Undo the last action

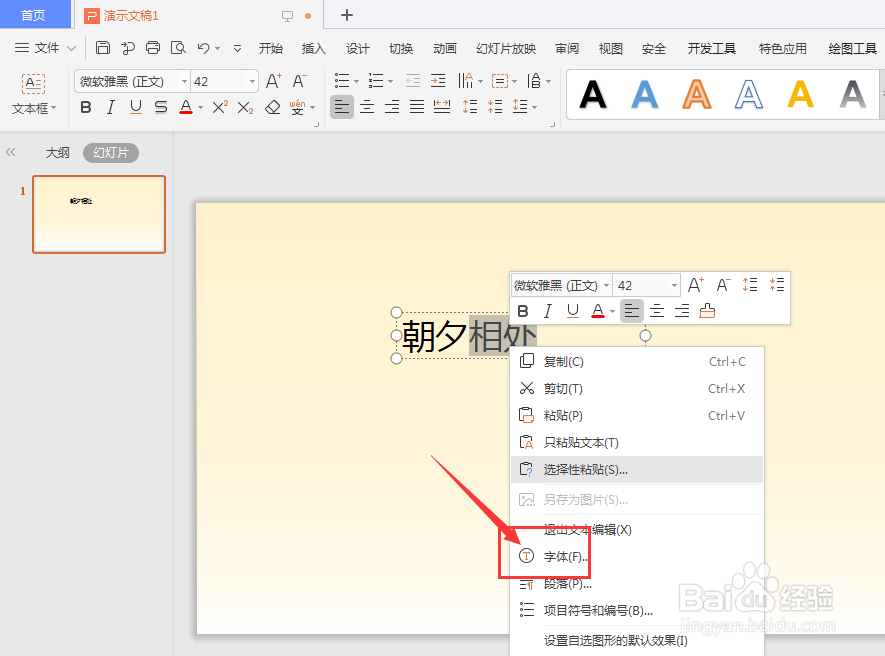(x=203, y=47)
